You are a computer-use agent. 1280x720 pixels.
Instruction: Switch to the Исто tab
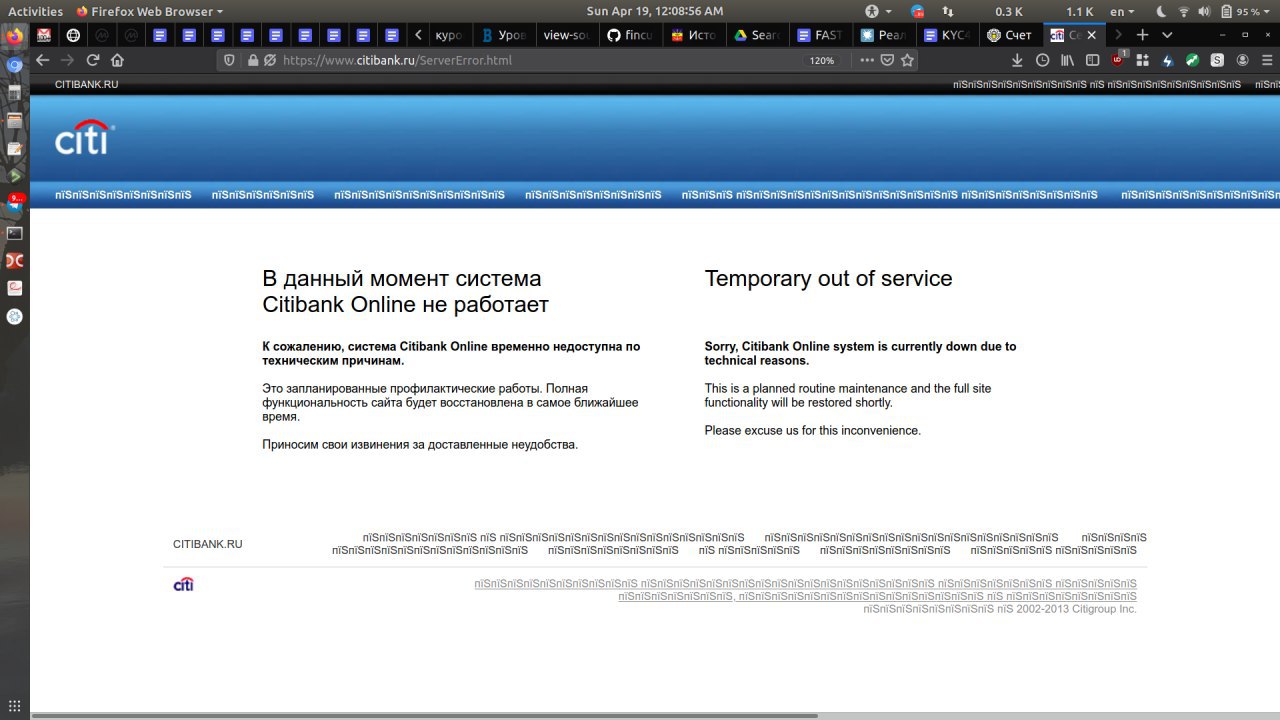click(x=693, y=34)
